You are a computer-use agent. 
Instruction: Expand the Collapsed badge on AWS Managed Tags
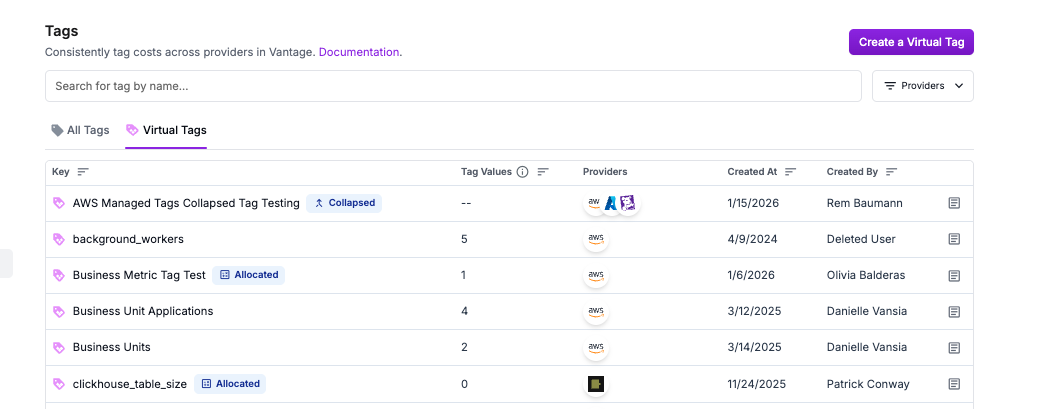(x=344, y=203)
